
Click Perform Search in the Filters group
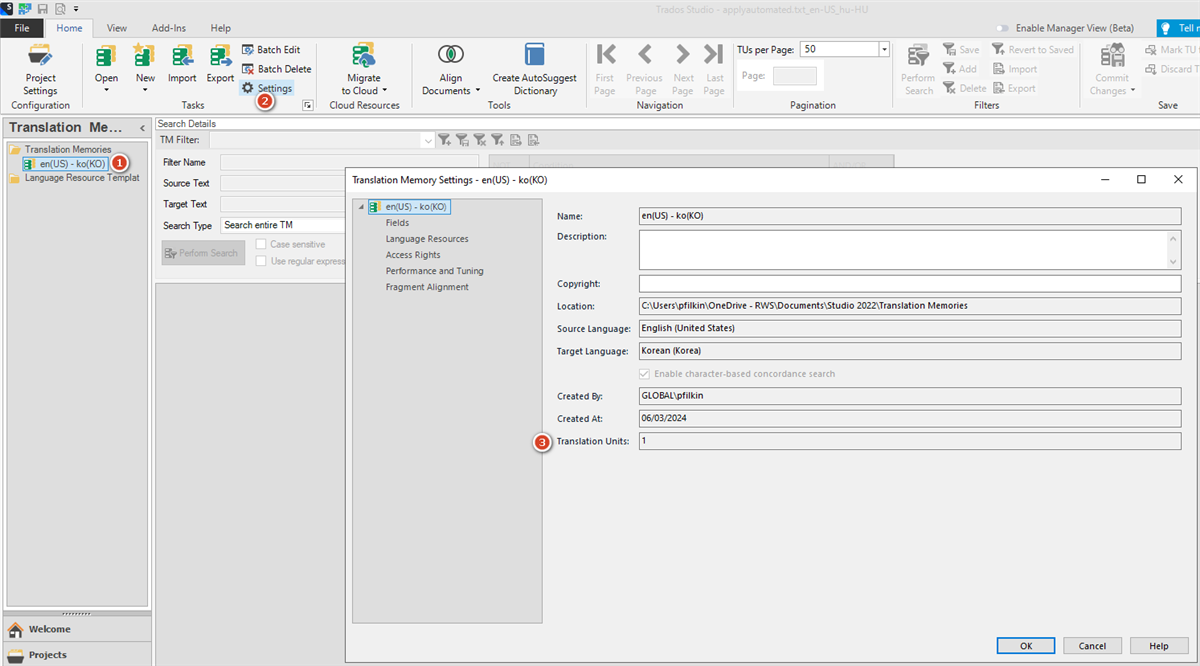click(x=918, y=69)
